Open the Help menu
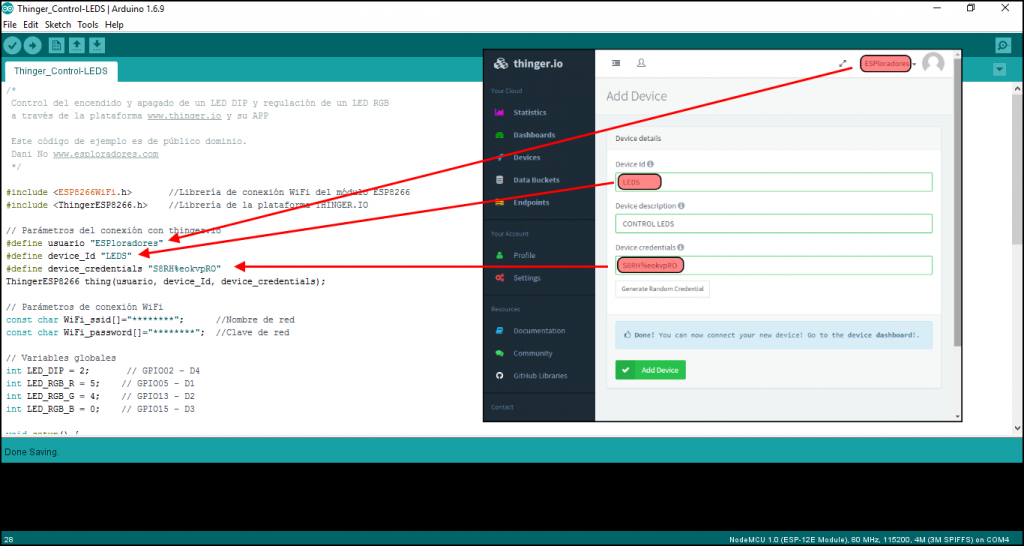The height and width of the screenshot is (546, 1024). pos(114,25)
